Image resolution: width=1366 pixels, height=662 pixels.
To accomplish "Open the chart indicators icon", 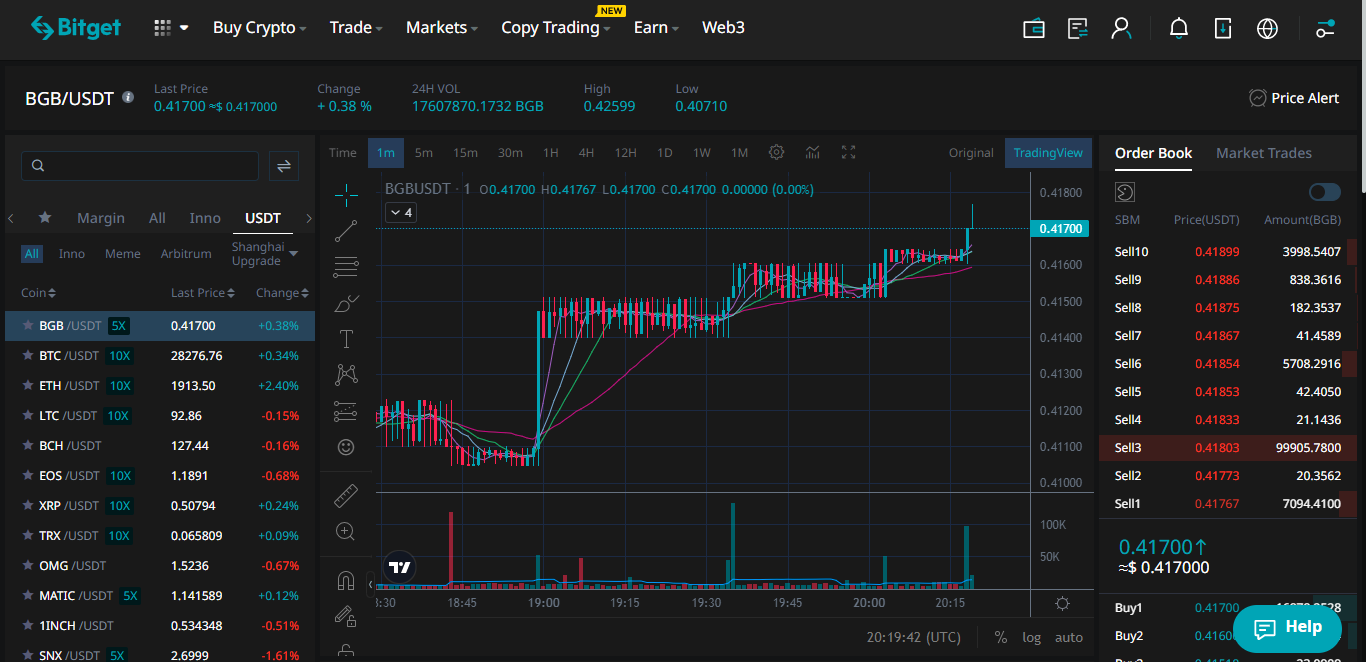I will (x=813, y=152).
